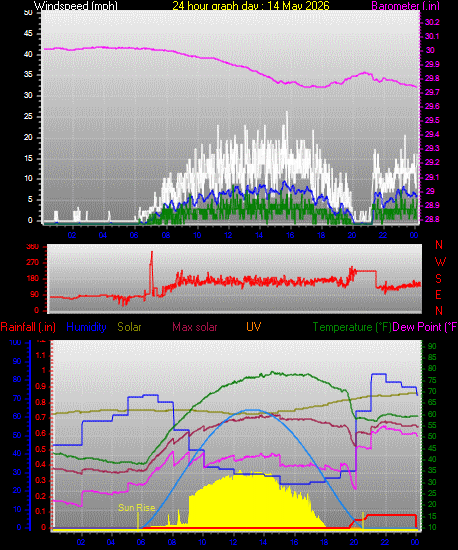
Task: Click the 12 hour tick under windspeed graph
Action: point(228,235)
